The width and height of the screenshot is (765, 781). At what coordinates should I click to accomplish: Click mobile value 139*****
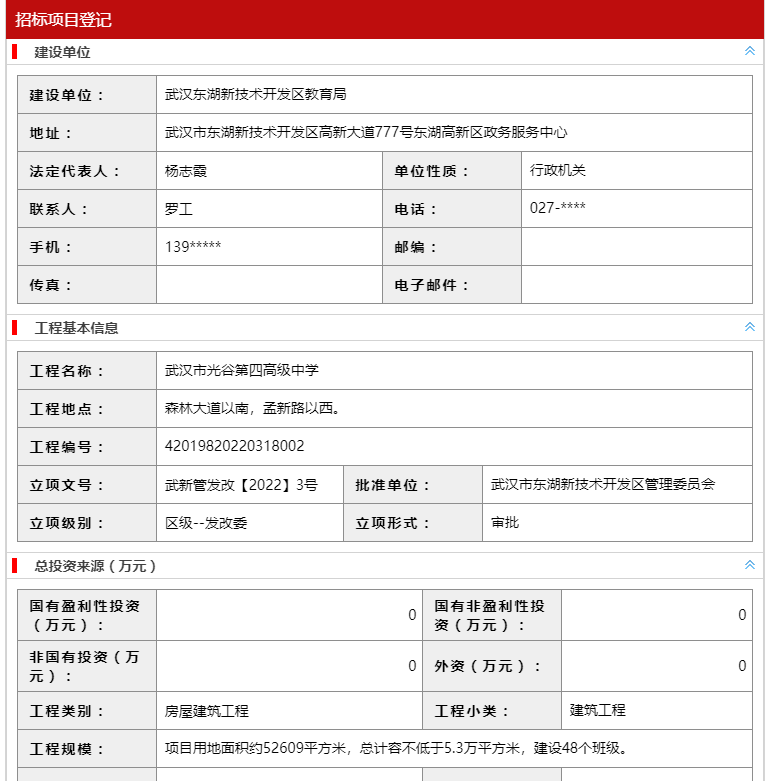(x=193, y=246)
